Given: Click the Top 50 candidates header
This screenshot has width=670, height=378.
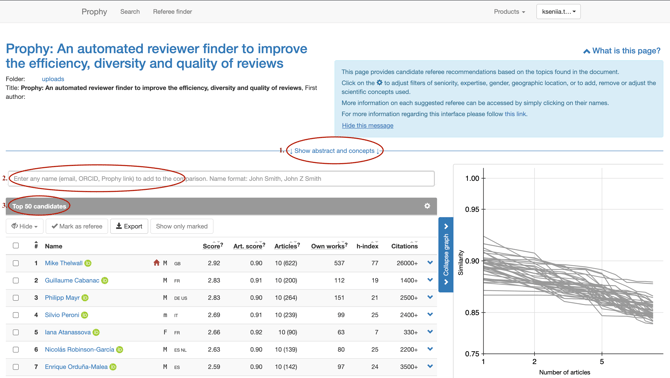Looking at the screenshot, I should pyautogui.click(x=39, y=206).
